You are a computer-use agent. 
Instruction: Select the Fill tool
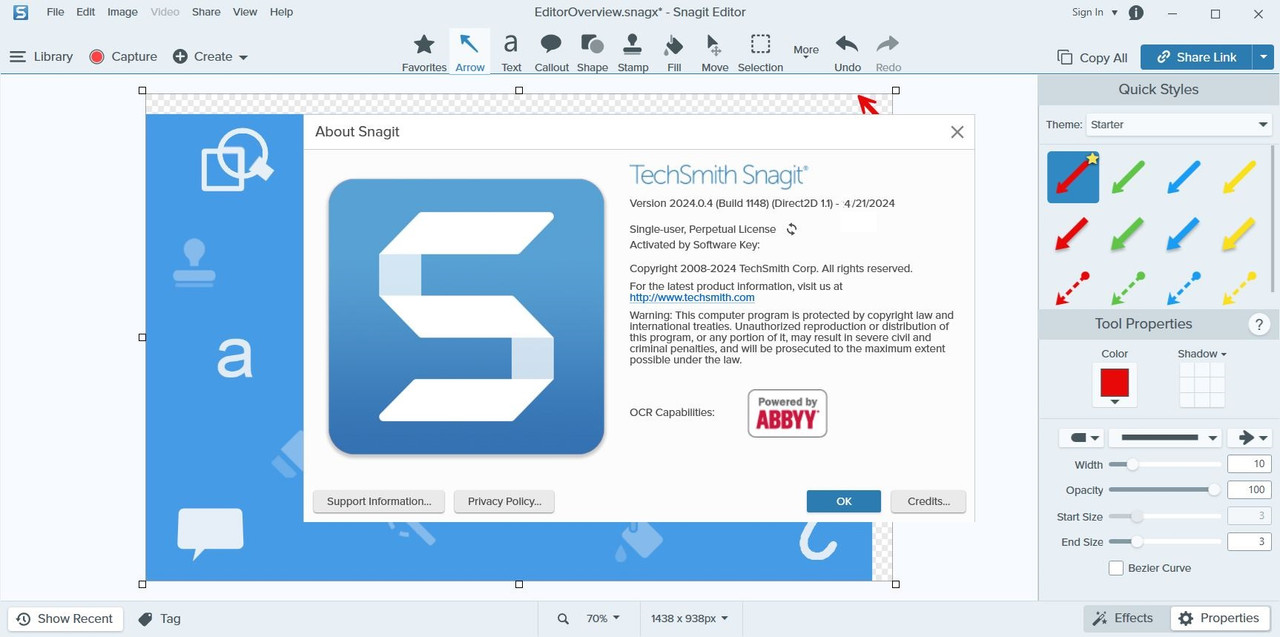[674, 53]
